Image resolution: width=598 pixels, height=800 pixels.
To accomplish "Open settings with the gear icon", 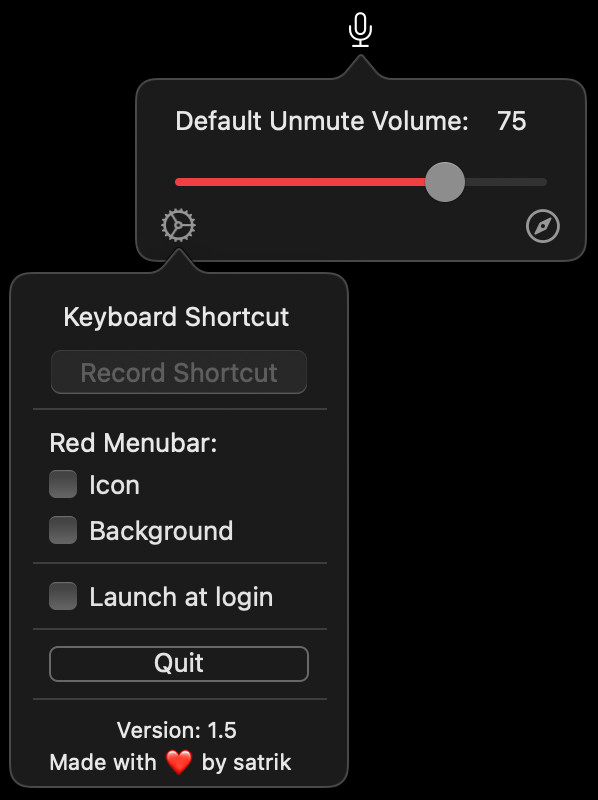I will (x=178, y=224).
